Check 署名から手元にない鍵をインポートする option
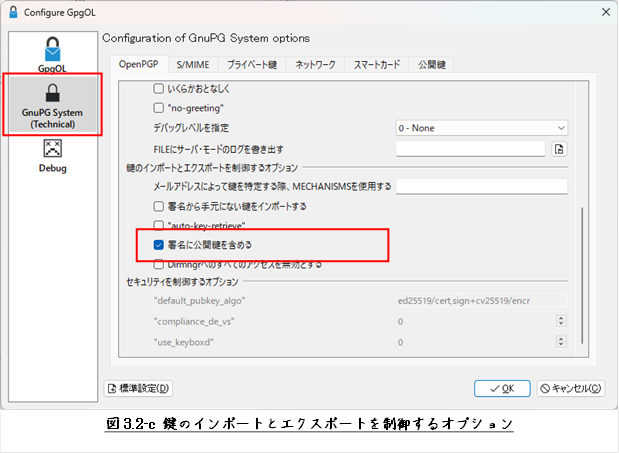 click(x=158, y=206)
